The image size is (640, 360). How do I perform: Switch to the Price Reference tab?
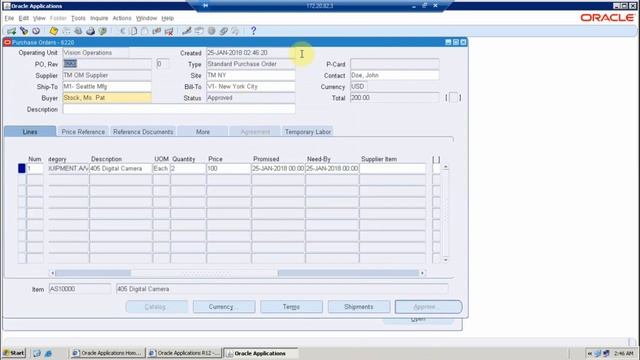83,131
